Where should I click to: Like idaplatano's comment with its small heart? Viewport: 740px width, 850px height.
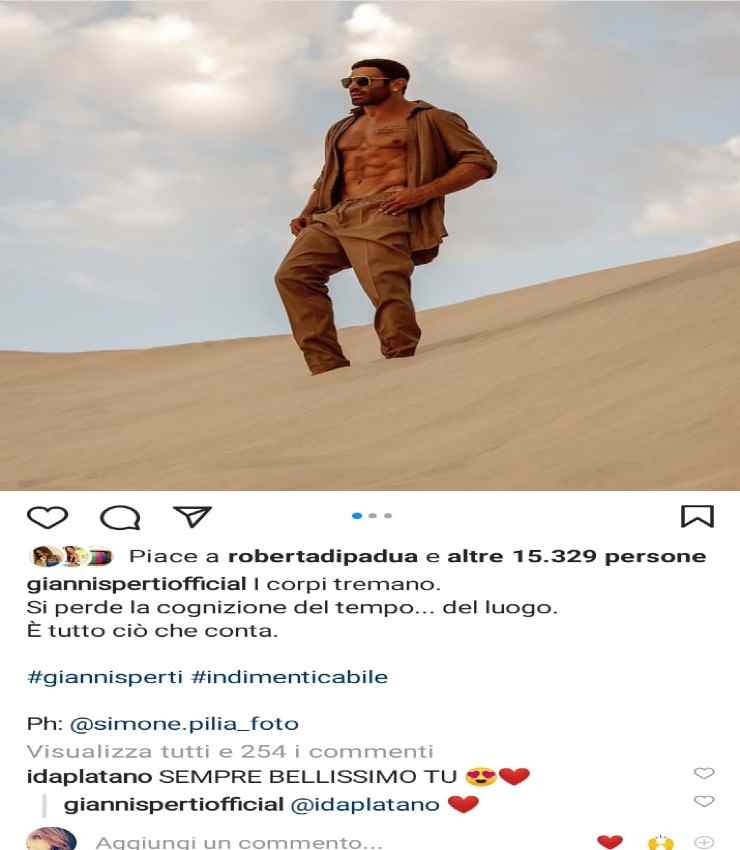[x=704, y=773]
